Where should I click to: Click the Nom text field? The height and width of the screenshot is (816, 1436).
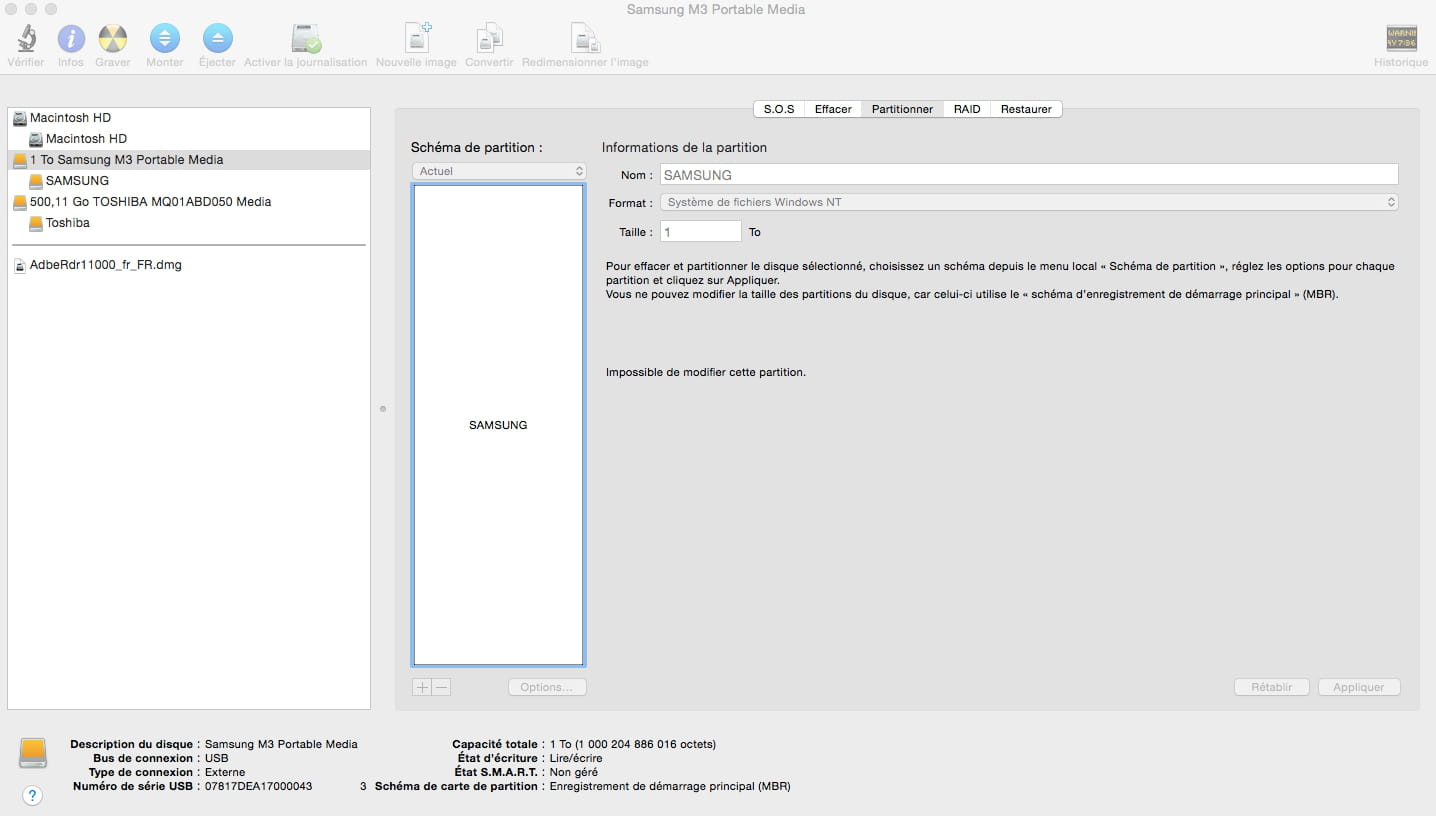pyautogui.click(x=1029, y=175)
